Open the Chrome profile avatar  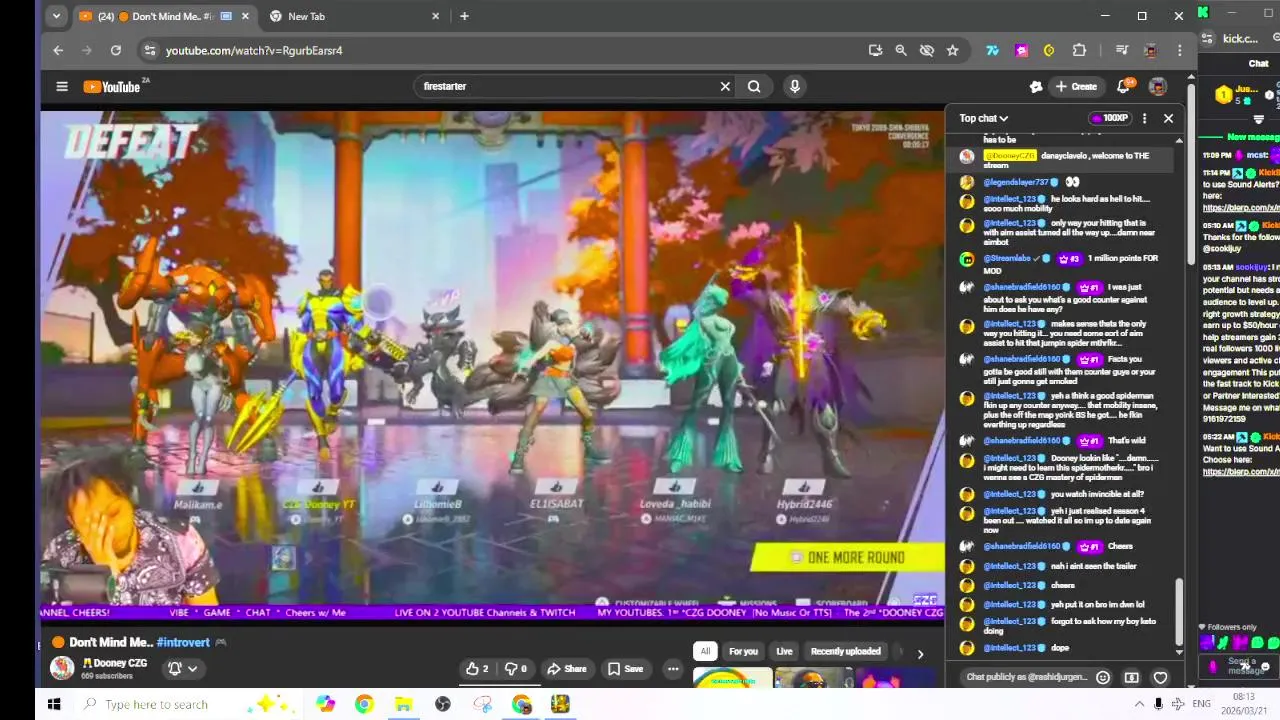(x=1151, y=50)
